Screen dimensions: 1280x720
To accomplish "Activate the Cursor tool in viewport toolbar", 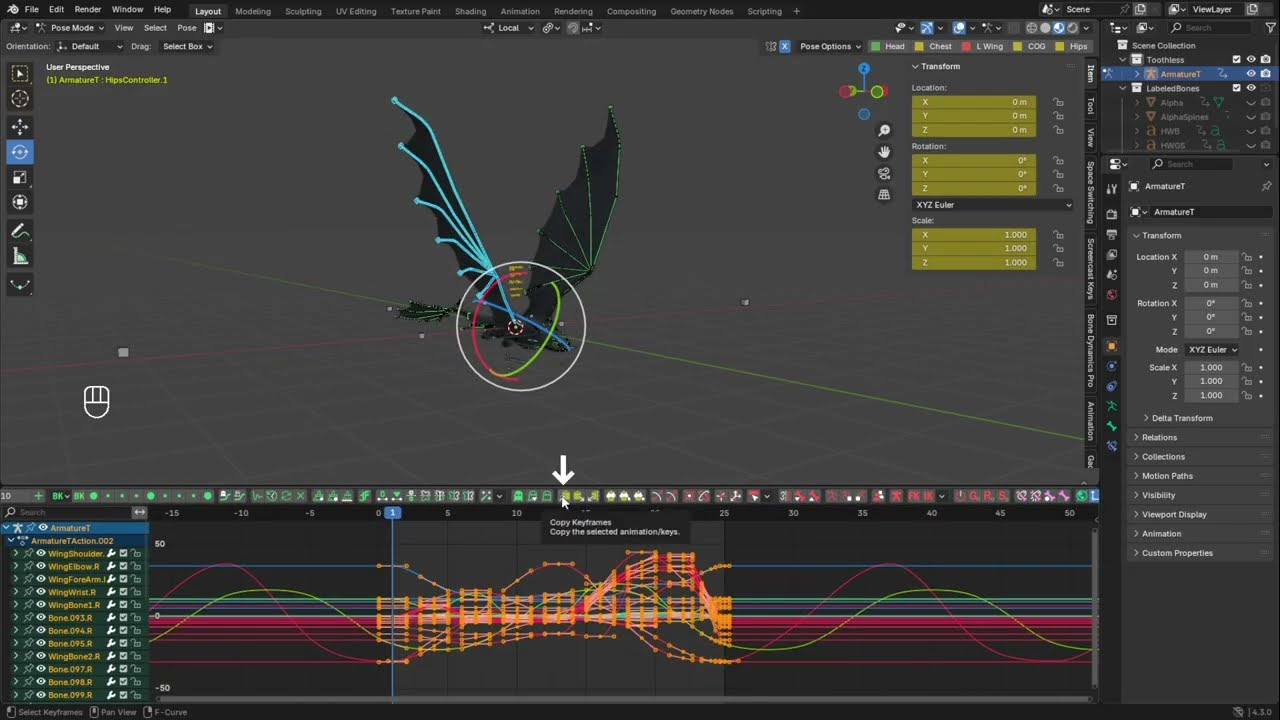I will click(20, 99).
